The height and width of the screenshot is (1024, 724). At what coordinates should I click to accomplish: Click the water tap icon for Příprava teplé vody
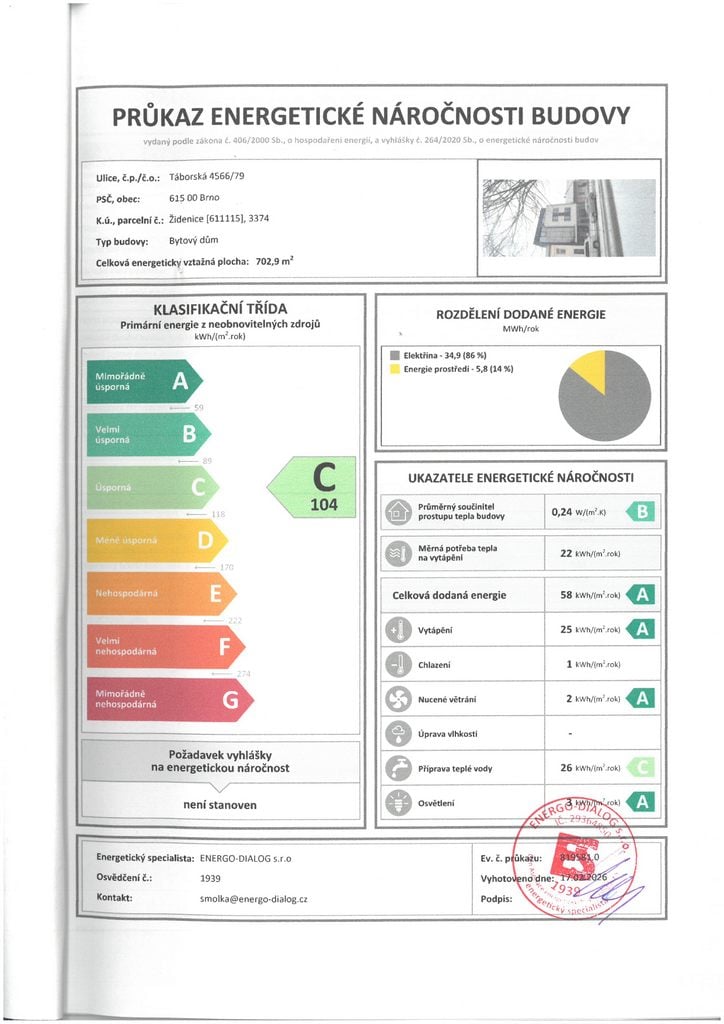[398, 768]
